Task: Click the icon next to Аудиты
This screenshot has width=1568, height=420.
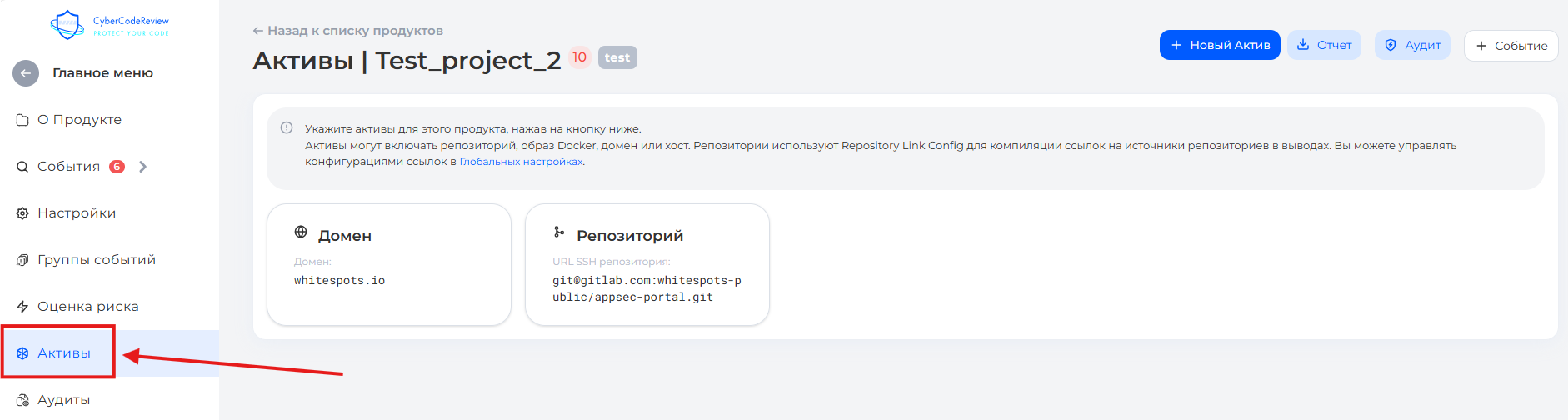Action: [x=22, y=400]
